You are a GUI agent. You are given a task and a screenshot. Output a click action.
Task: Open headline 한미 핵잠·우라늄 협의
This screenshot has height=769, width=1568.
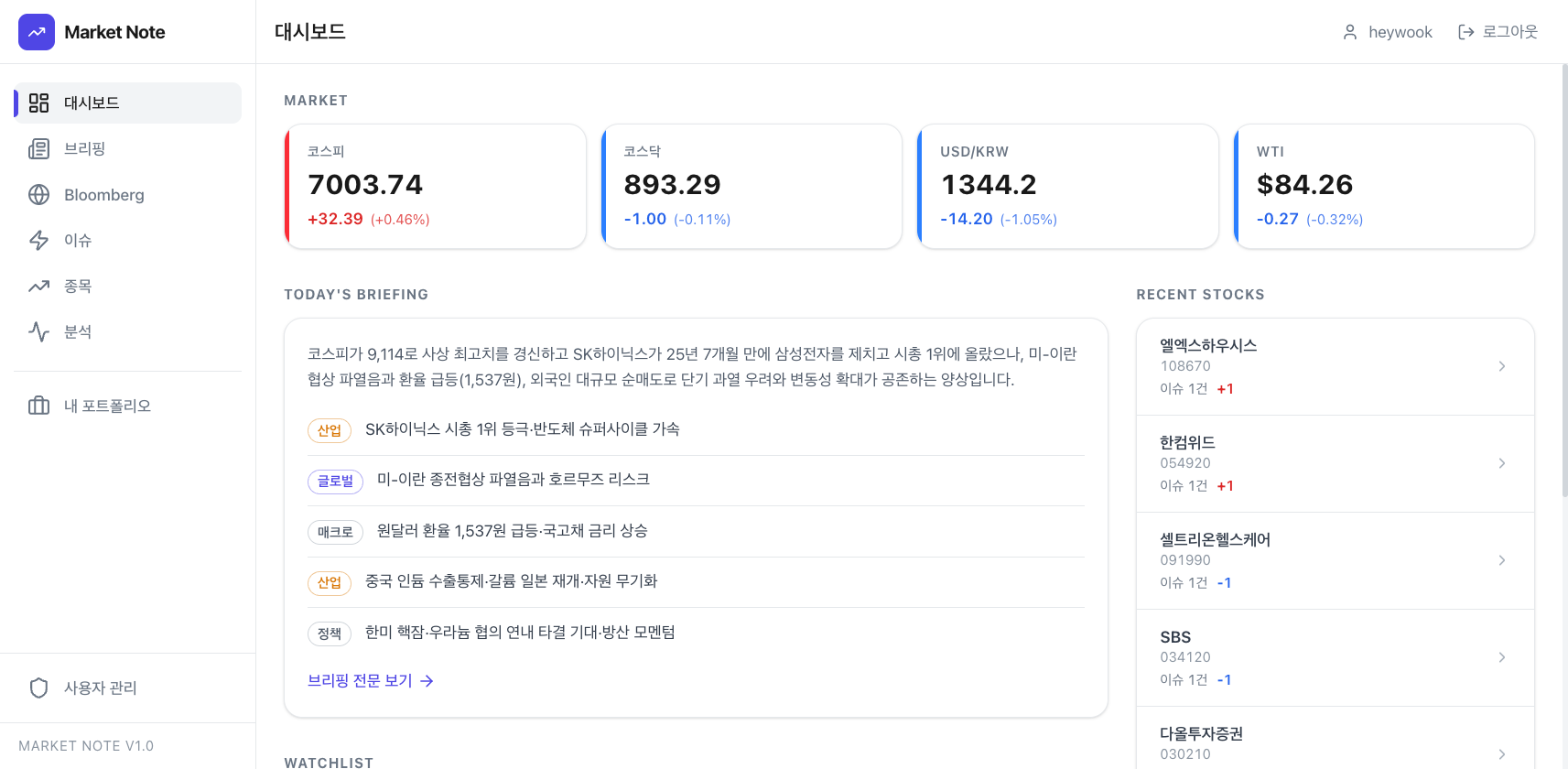tap(520, 633)
